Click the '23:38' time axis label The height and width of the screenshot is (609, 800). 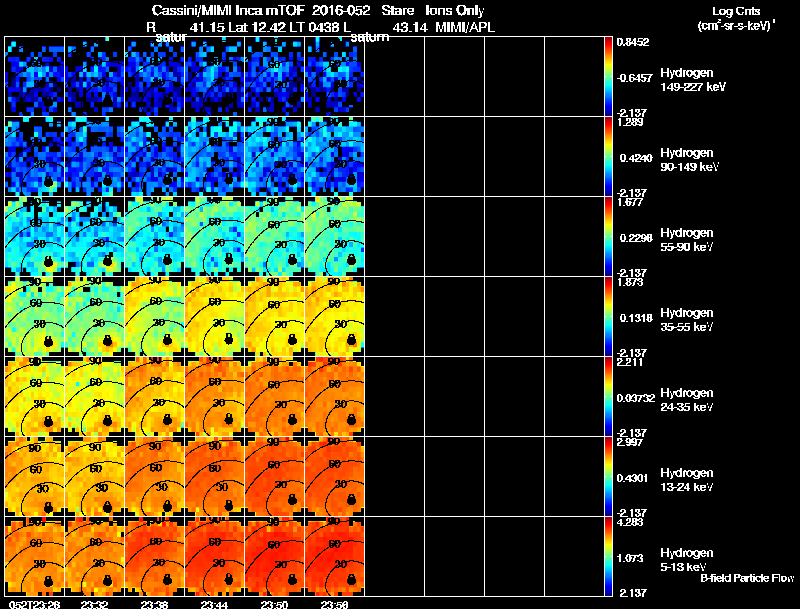coord(155,605)
